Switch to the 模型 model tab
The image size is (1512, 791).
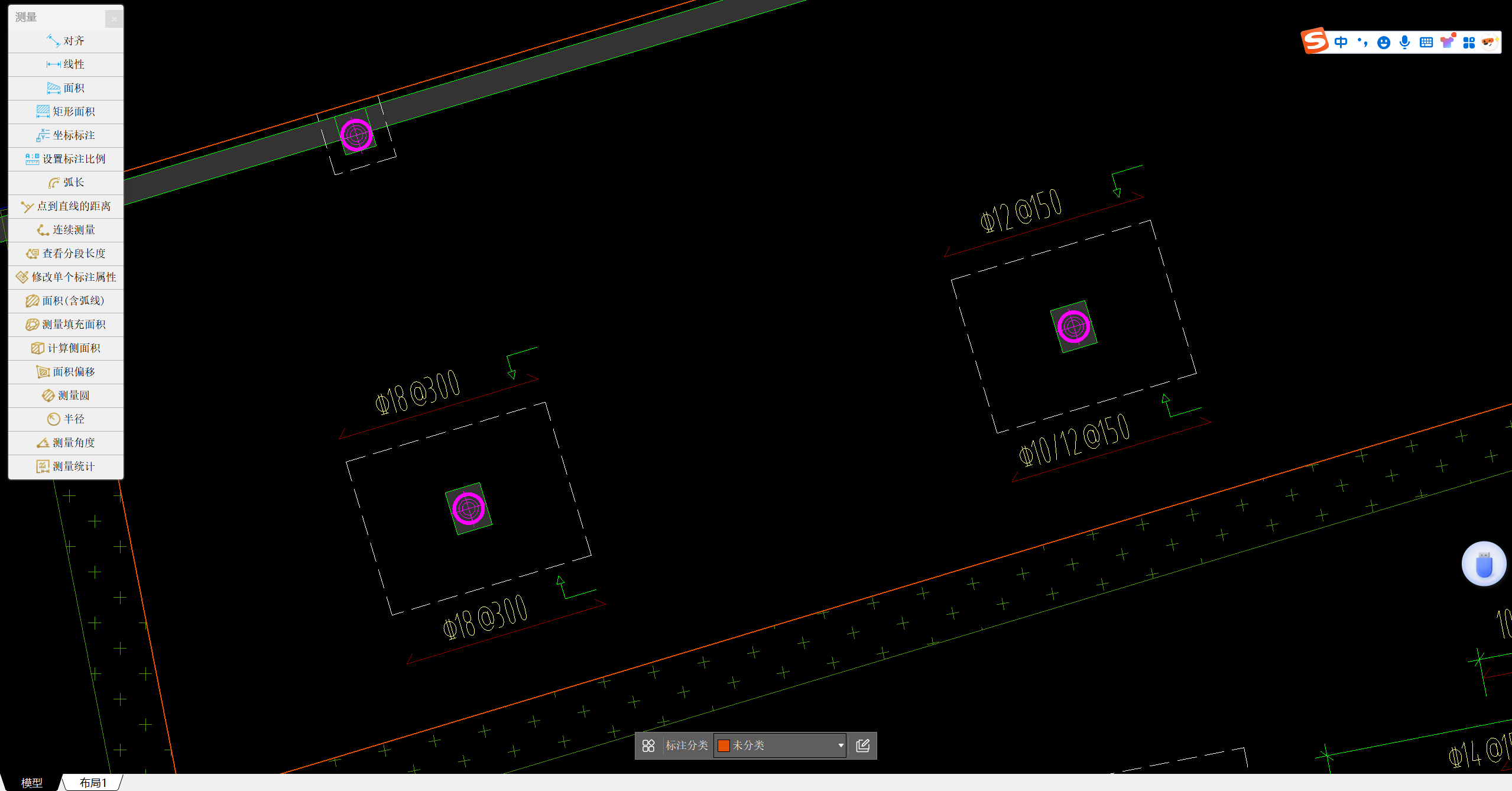(32, 783)
